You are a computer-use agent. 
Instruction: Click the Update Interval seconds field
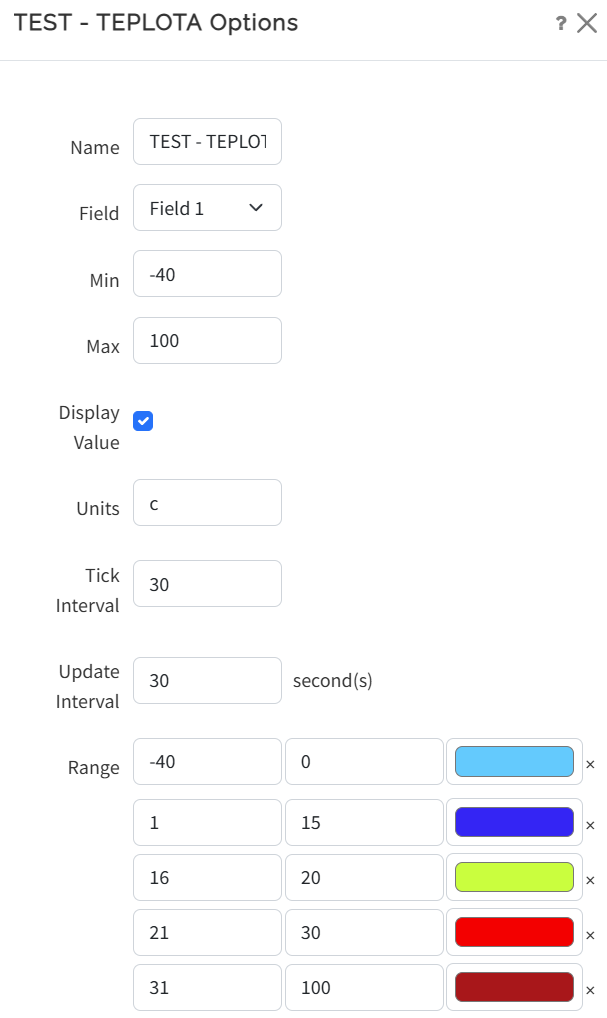coord(207,681)
